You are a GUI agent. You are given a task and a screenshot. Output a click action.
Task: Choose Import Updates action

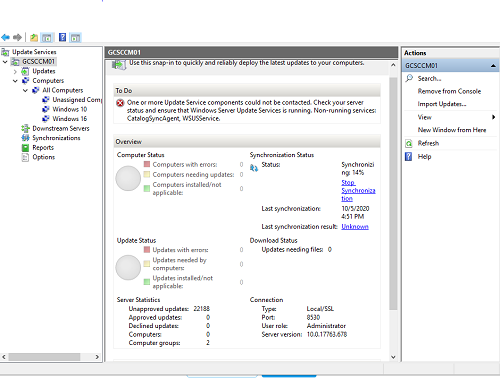442,104
